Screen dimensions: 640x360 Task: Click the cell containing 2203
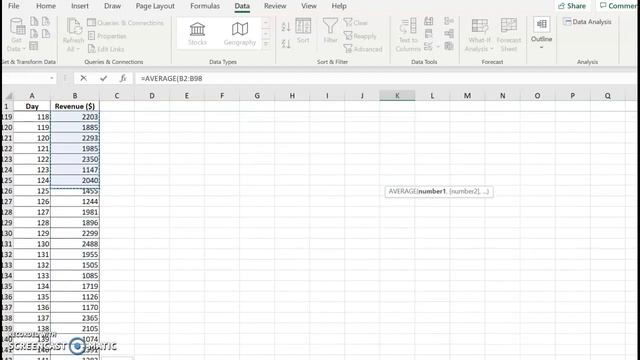point(75,117)
